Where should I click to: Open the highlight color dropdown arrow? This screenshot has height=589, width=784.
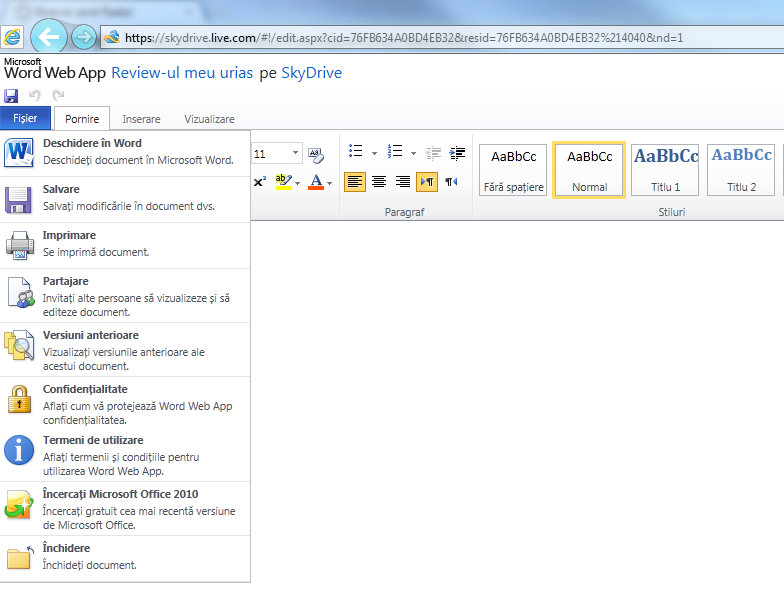[x=298, y=184]
